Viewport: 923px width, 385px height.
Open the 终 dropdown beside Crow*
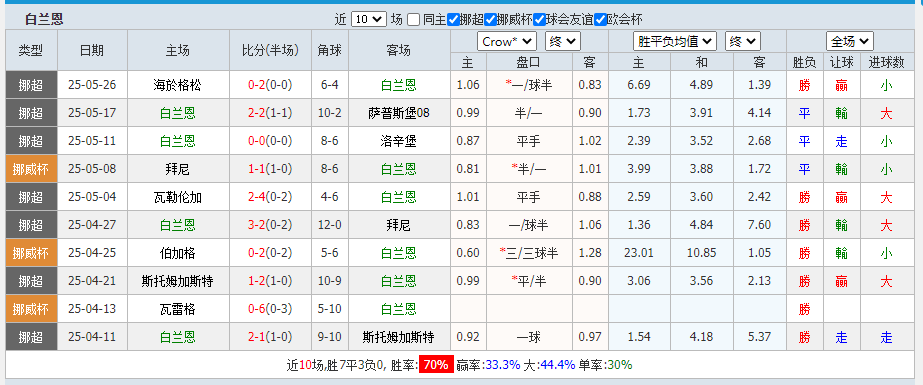click(x=563, y=41)
